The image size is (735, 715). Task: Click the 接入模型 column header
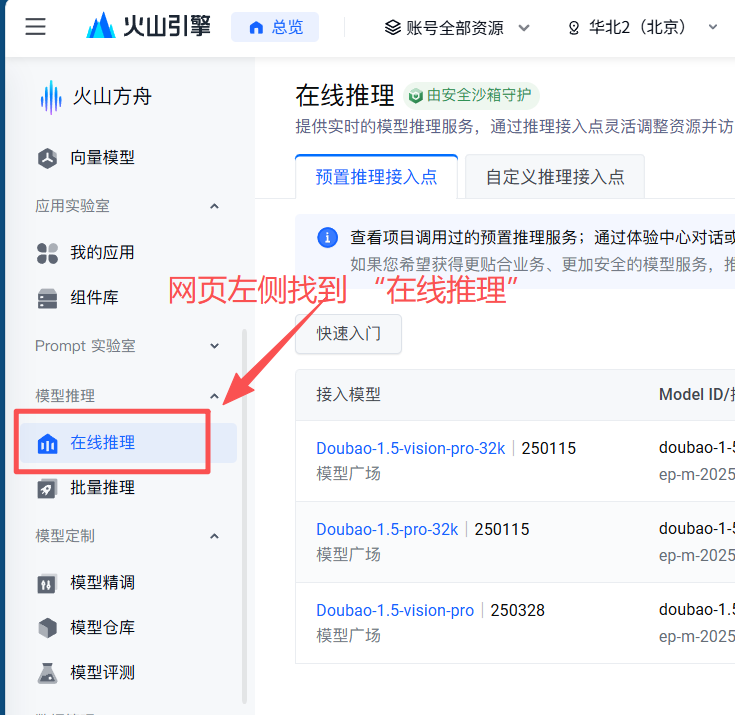pyautogui.click(x=348, y=395)
